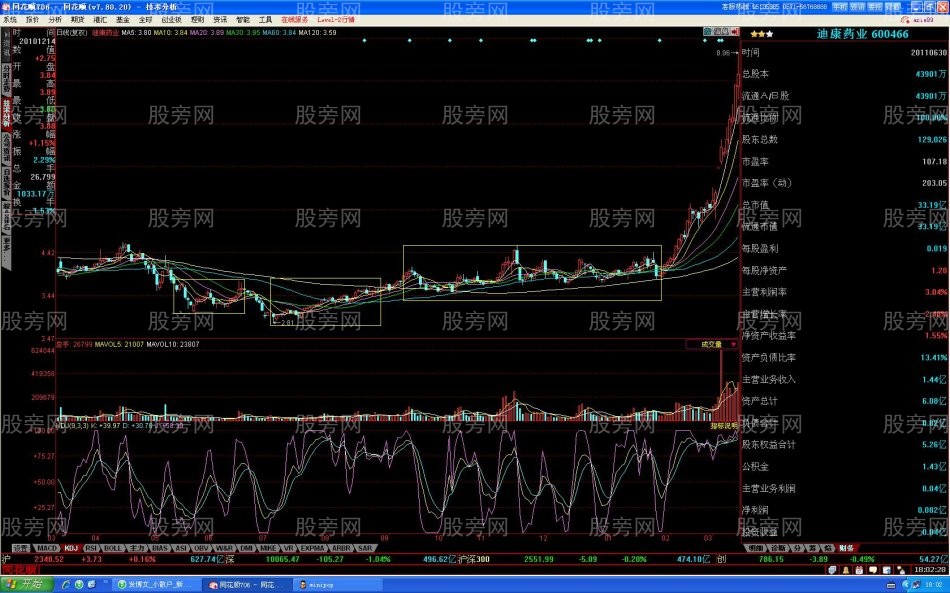The image size is (950, 593).
Task: Click the 市盈率 value 107.18
Action: click(x=934, y=162)
